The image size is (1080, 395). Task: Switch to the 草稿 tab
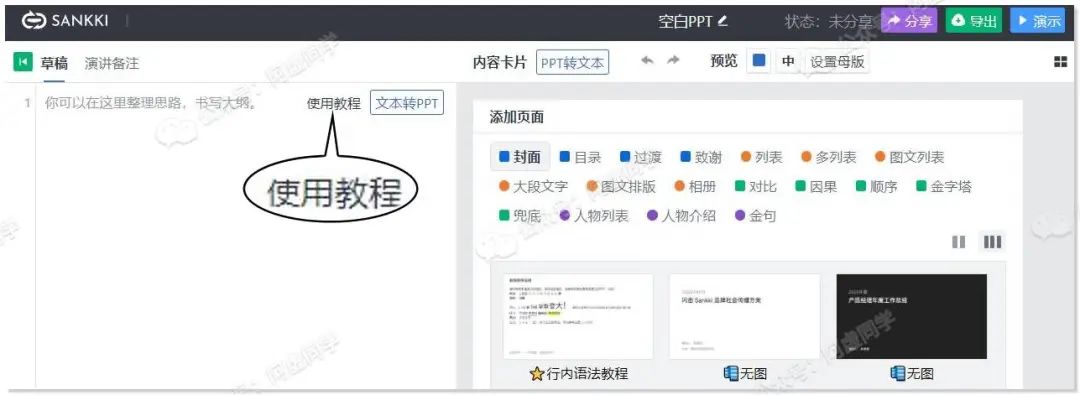coord(54,63)
